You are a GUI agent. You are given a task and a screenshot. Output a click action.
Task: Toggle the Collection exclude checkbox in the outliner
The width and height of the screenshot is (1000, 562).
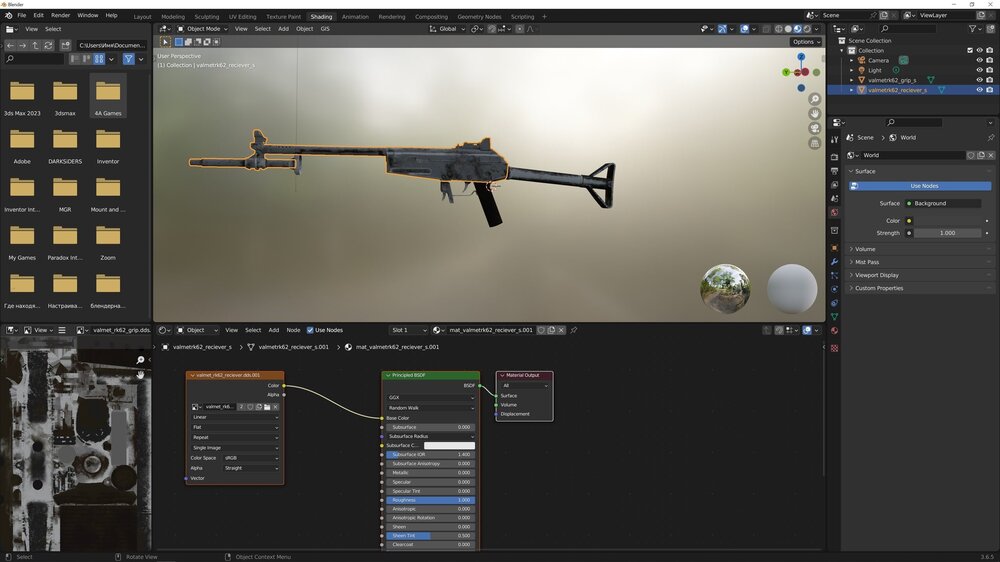[969, 50]
